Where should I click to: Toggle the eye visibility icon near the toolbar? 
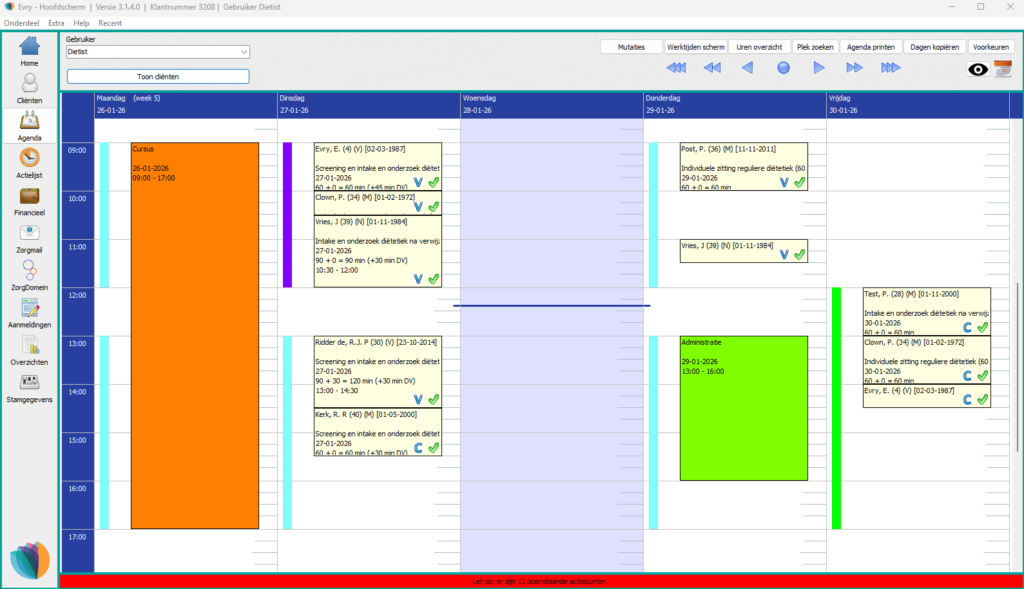(x=977, y=70)
